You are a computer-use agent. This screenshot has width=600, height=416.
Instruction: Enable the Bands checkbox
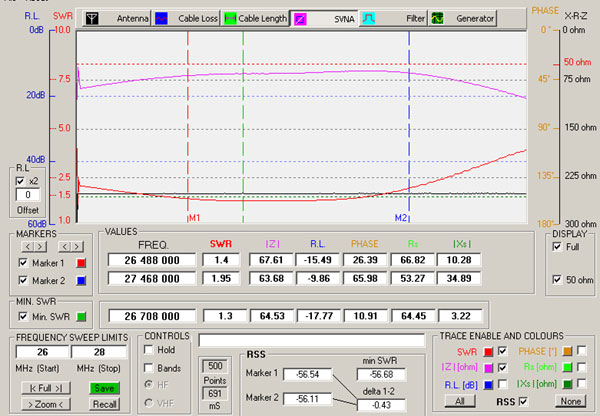click(x=149, y=368)
